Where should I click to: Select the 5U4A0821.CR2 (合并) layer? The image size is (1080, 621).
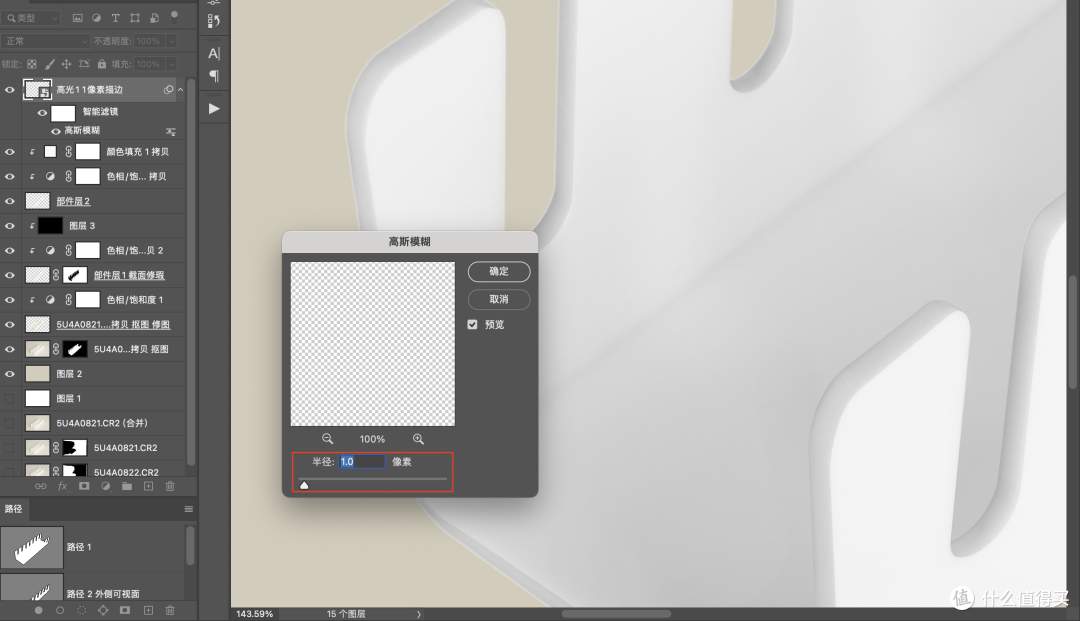pyautogui.click(x=102, y=423)
